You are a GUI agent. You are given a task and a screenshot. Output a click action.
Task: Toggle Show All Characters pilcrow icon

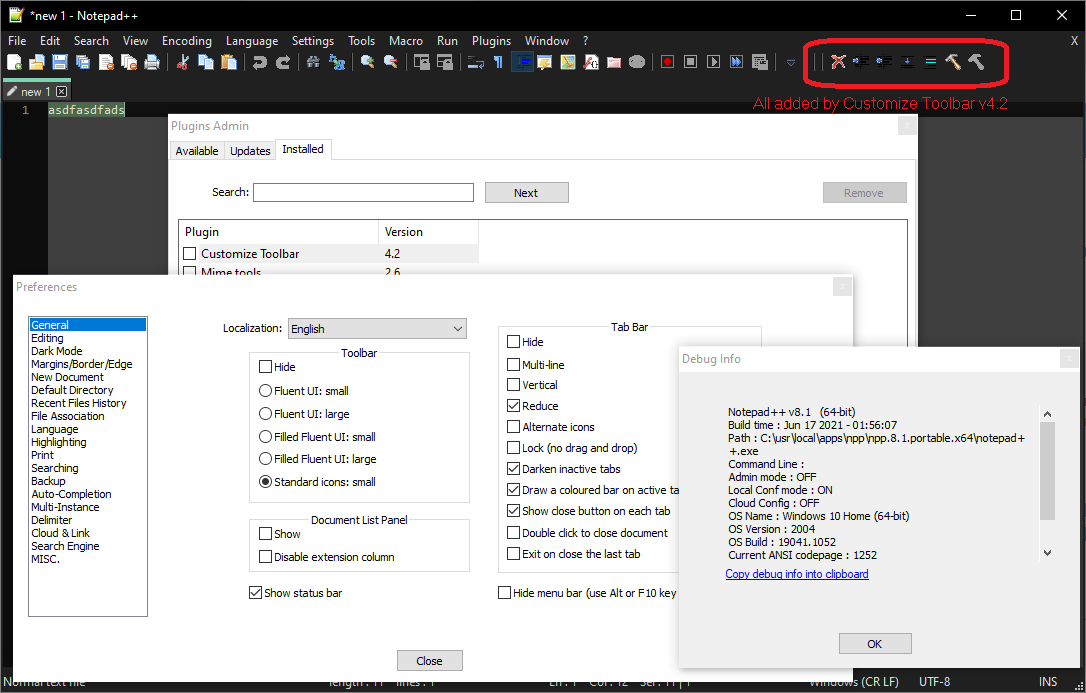pos(499,62)
